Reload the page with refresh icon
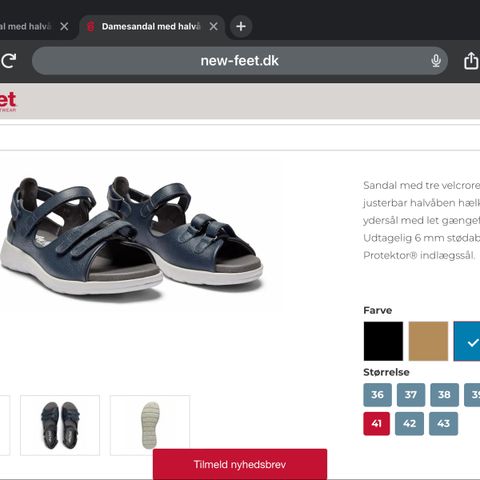 pyautogui.click(x=8, y=61)
